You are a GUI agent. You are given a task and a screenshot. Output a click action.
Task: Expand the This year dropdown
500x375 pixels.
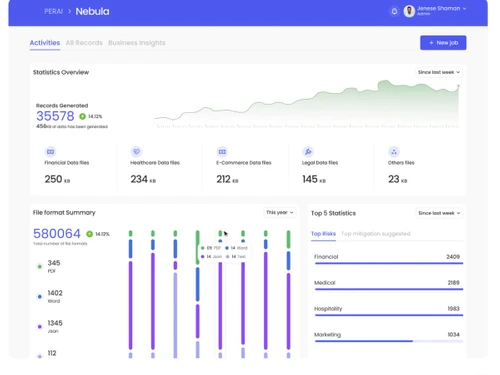280,212
